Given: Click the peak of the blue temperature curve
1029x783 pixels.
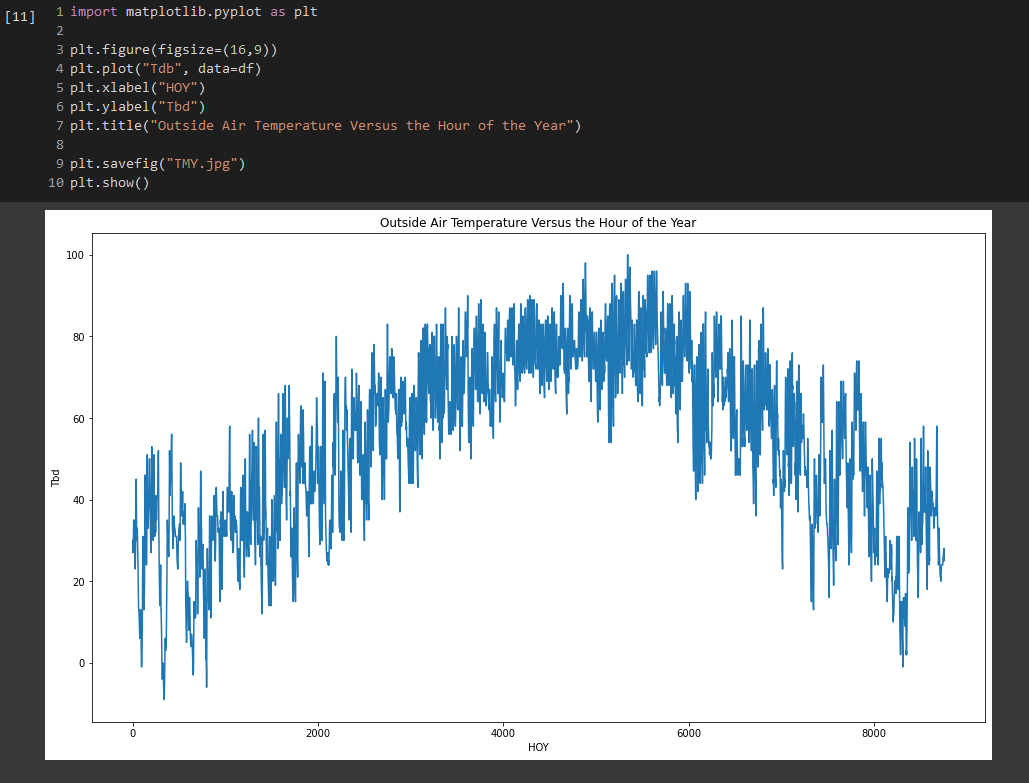Looking at the screenshot, I should tap(629, 256).
